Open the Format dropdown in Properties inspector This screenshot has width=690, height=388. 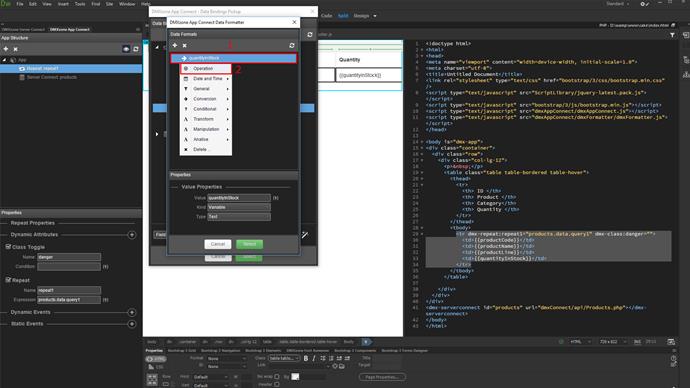[227, 359]
